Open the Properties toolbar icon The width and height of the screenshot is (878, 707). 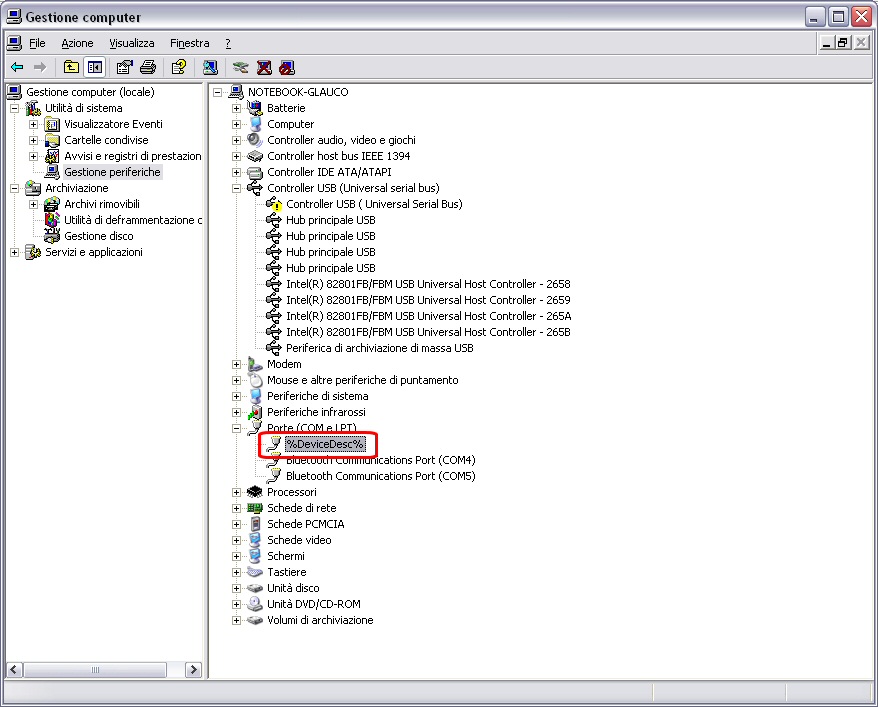click(x=124, y=68)
